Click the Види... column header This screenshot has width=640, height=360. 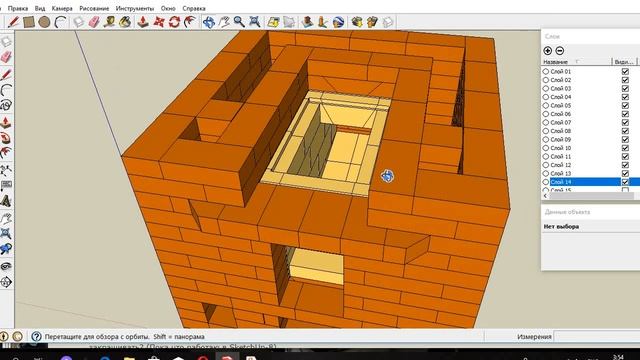(x=624, y=62)
